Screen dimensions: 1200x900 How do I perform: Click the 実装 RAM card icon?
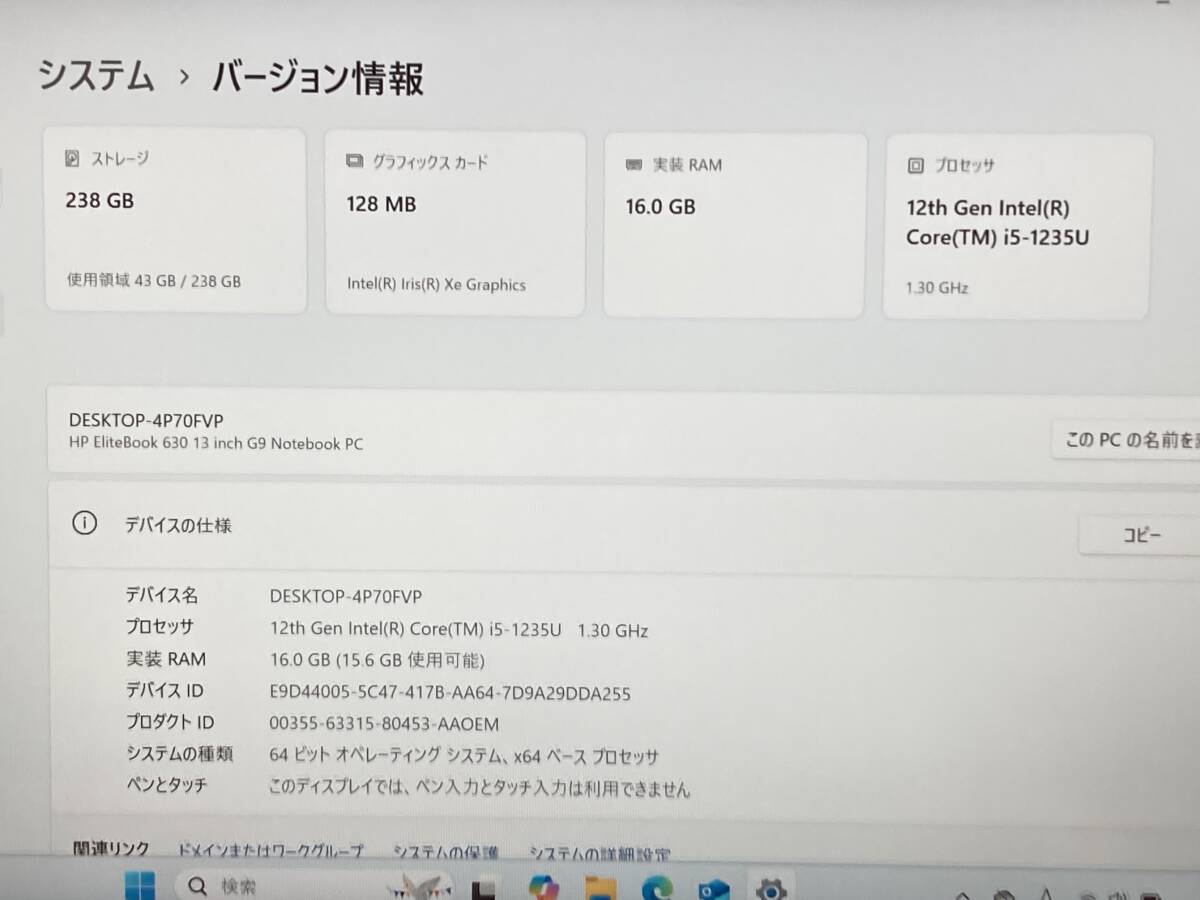tap(633, 164)
